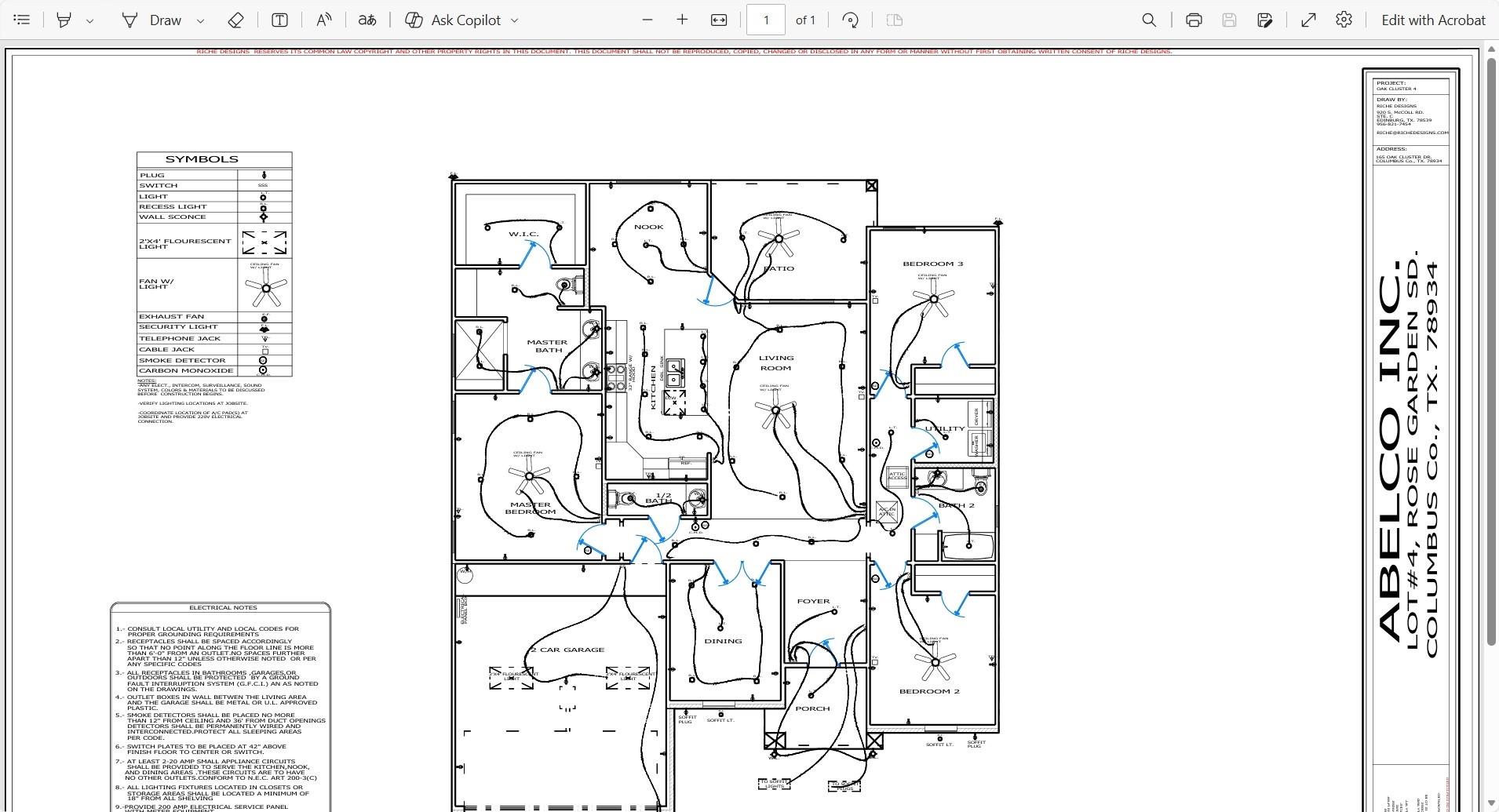
Task: Zoom out with the minus button
Action: pyautogui.click(x=647, y=20)
